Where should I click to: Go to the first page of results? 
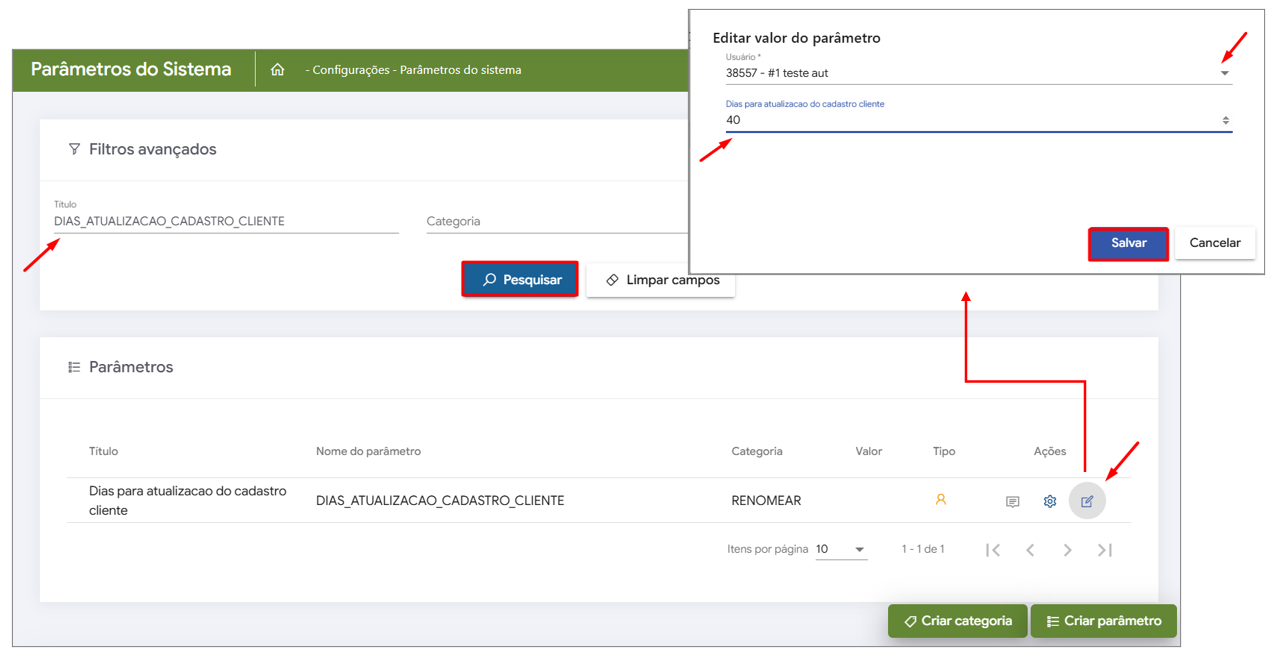point(992,550)
